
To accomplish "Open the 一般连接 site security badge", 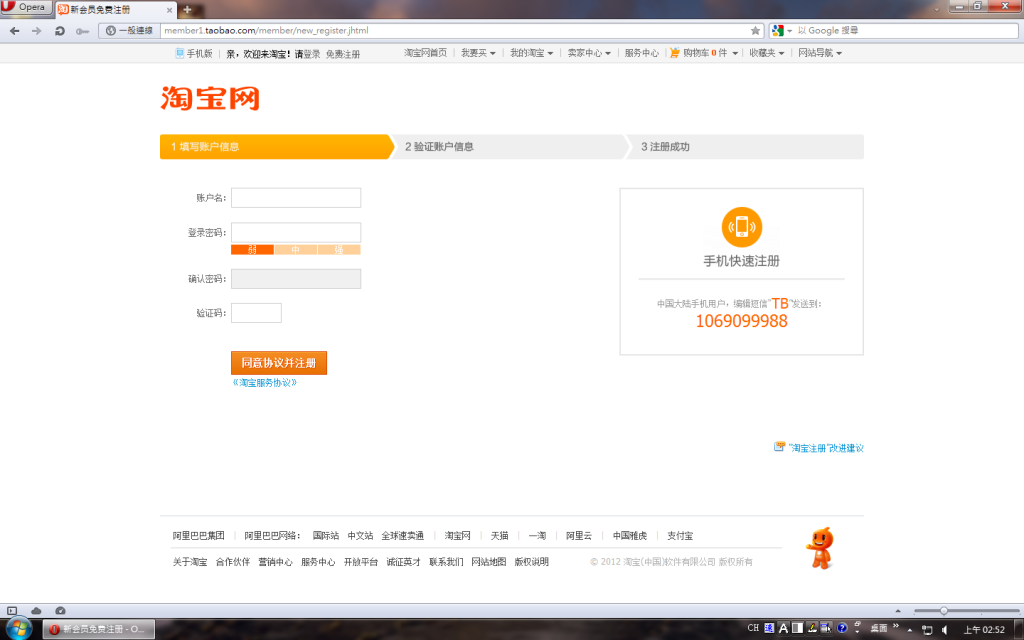I will tap(129, 31).
